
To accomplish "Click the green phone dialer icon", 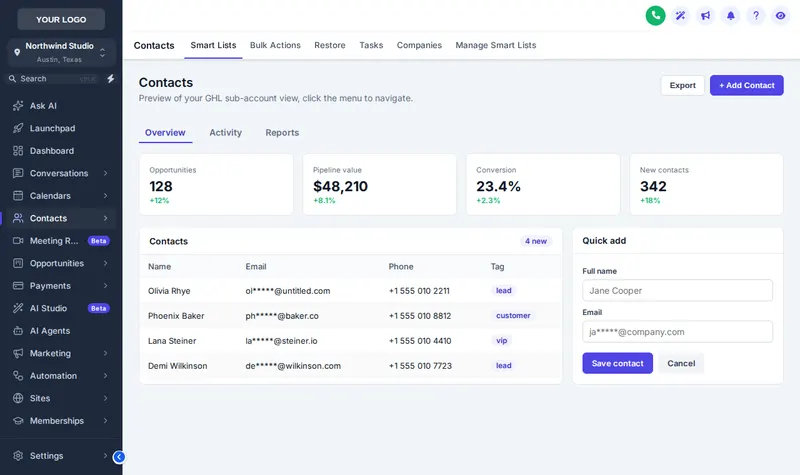I will (x=655, y=16).
